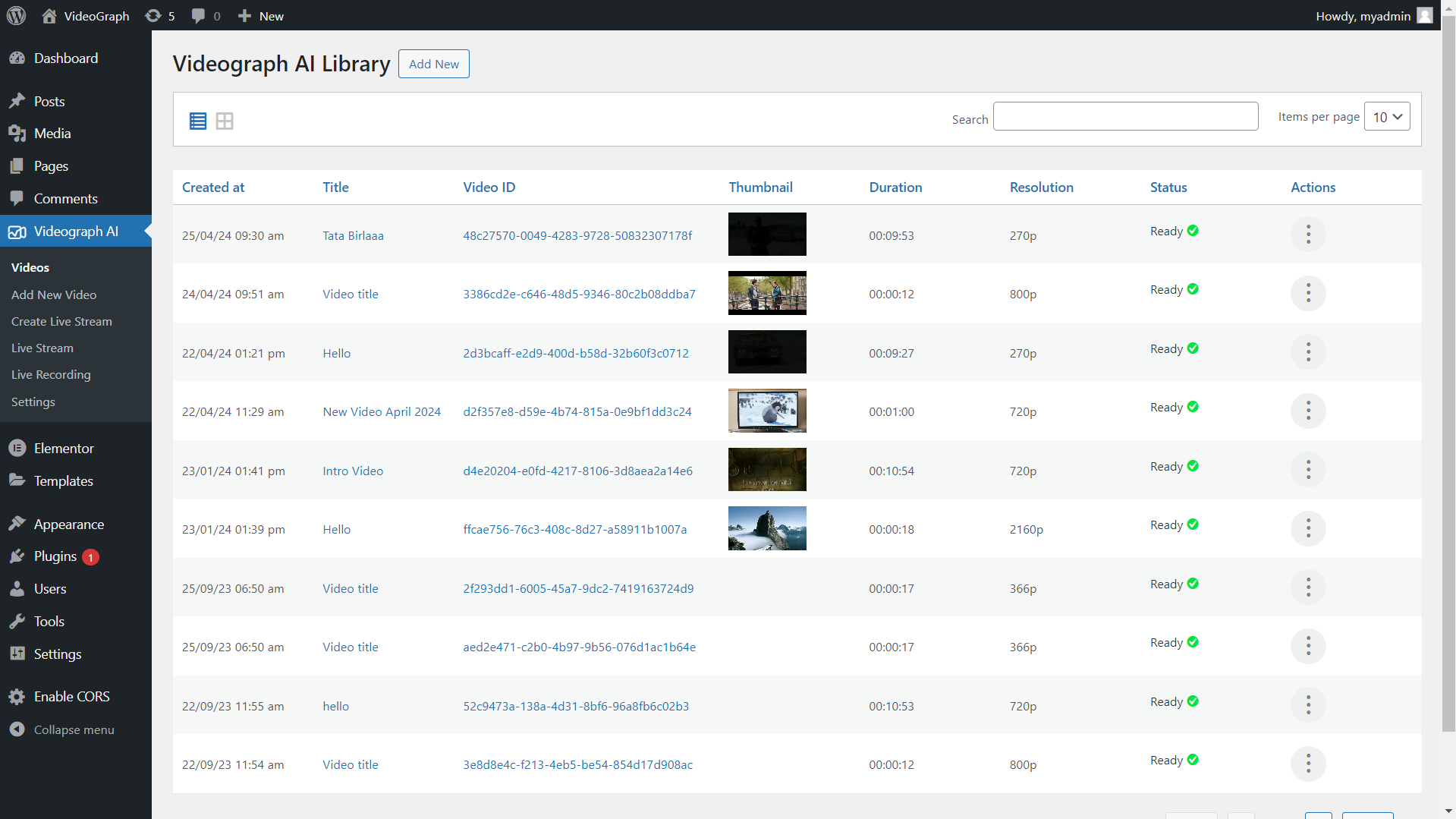Select the list view icon
The image size is (1456, 819).
tap(198, 121)
